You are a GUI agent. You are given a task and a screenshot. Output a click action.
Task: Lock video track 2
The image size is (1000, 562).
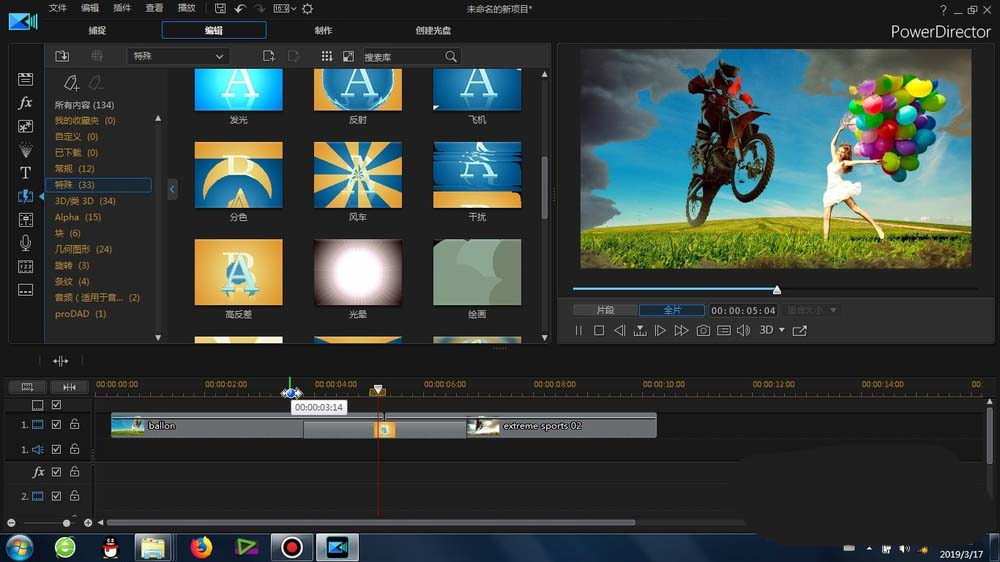tap(75, 496)
